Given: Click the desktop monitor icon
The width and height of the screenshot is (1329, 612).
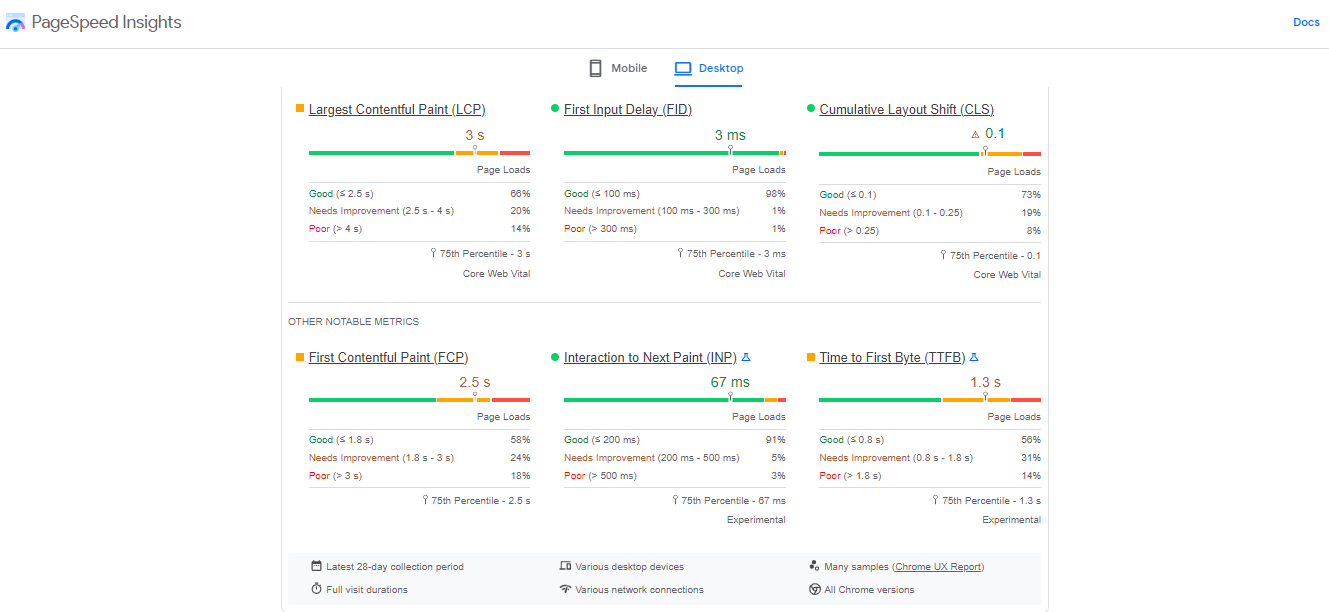Looking at the screenshot, I should coord(683,68).
